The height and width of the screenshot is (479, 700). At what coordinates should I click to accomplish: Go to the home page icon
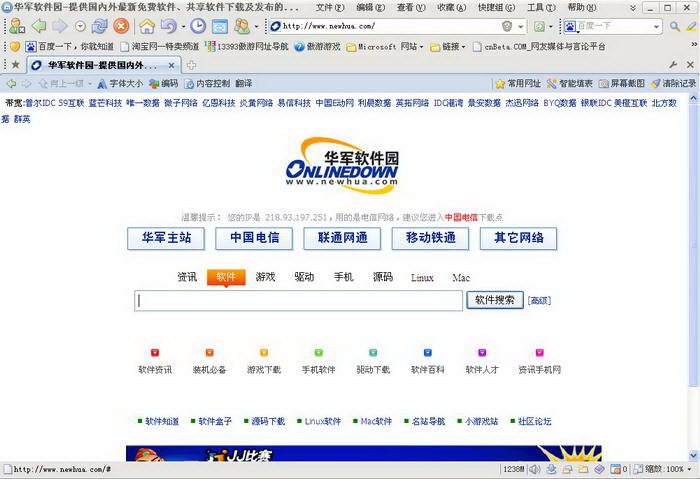146,26
